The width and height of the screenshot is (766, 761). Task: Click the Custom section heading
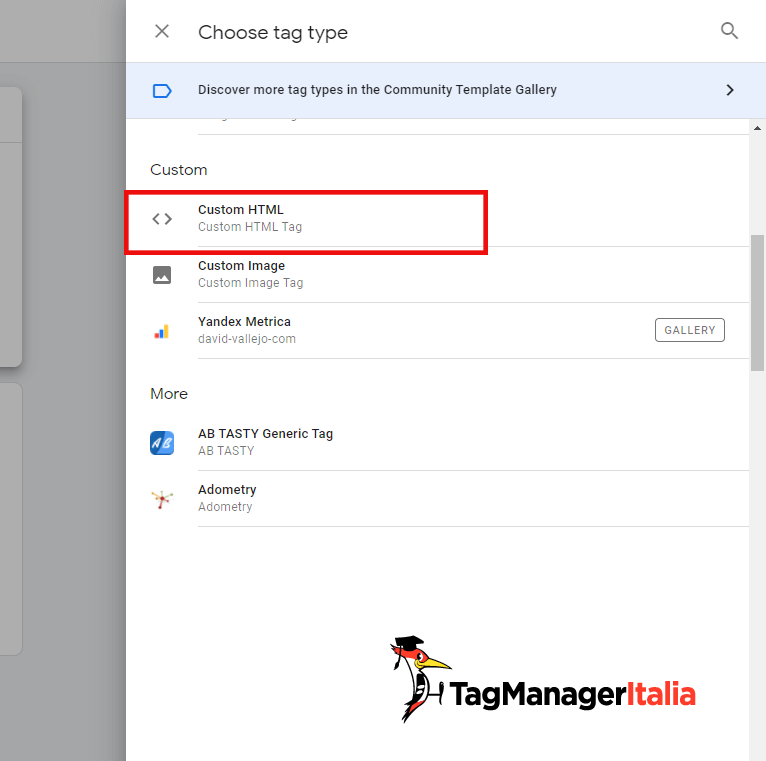(x=179, y=170)
